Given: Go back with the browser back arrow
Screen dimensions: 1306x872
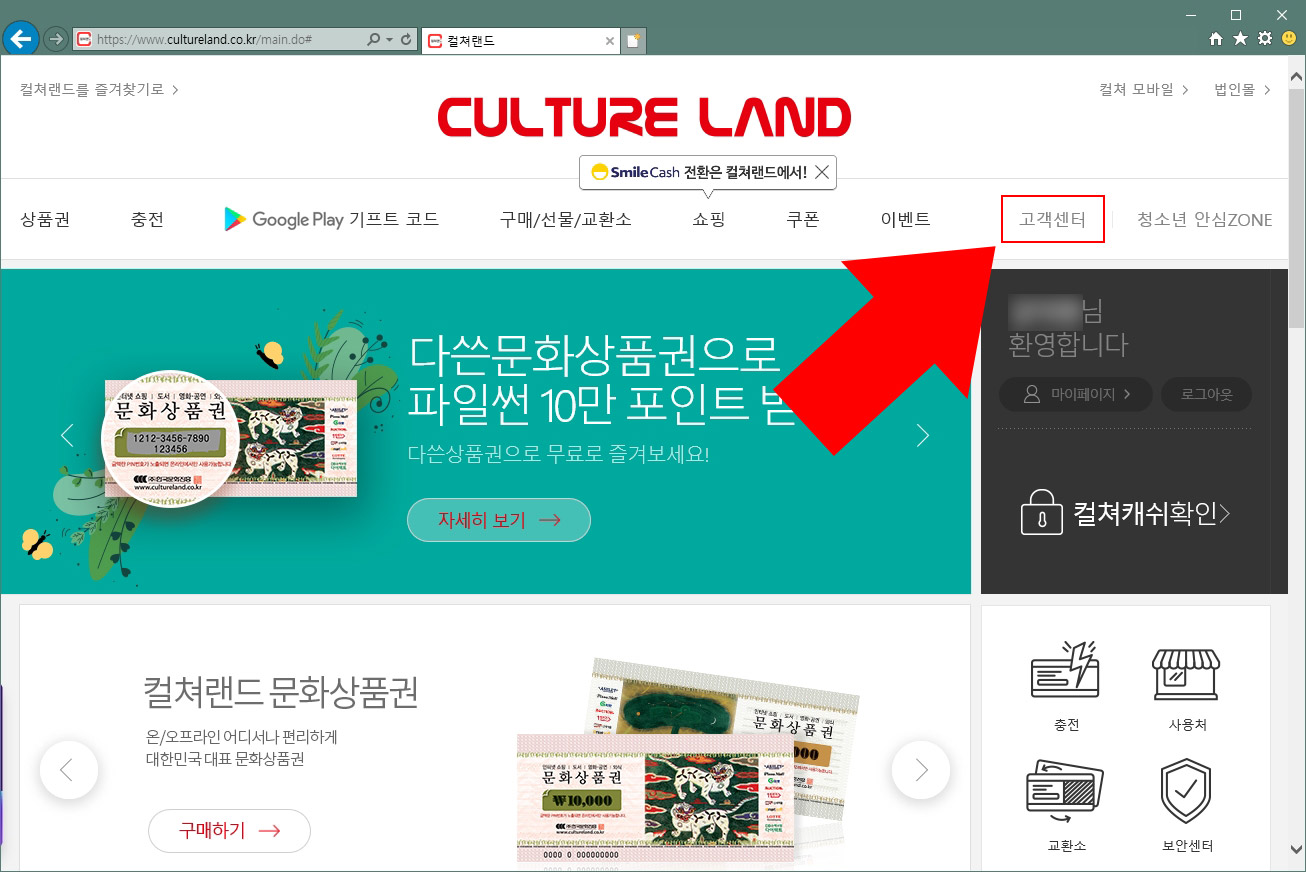Looking at the screenshot, I should pos(21,38).
